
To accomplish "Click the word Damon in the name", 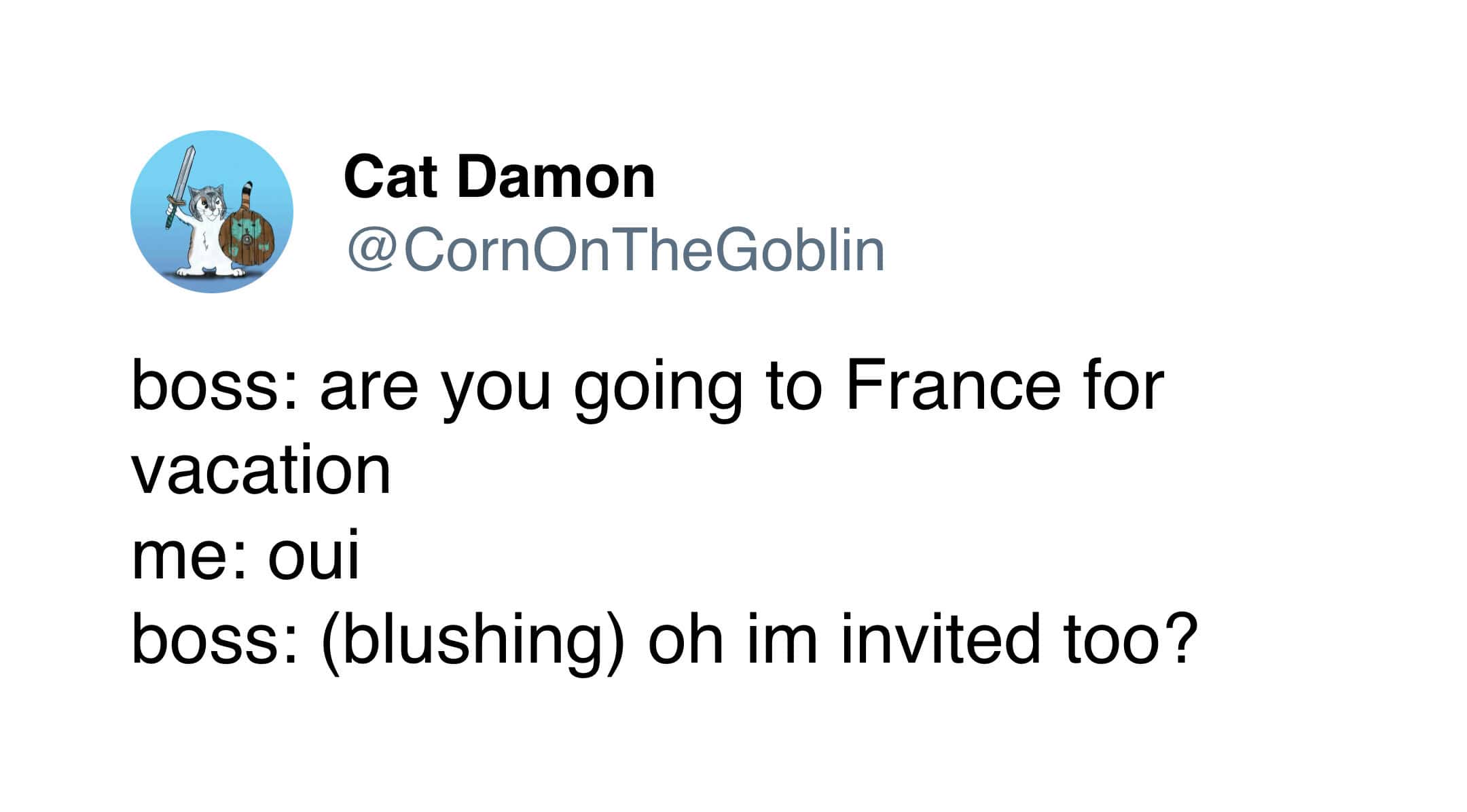I will [x=556, y=177].
